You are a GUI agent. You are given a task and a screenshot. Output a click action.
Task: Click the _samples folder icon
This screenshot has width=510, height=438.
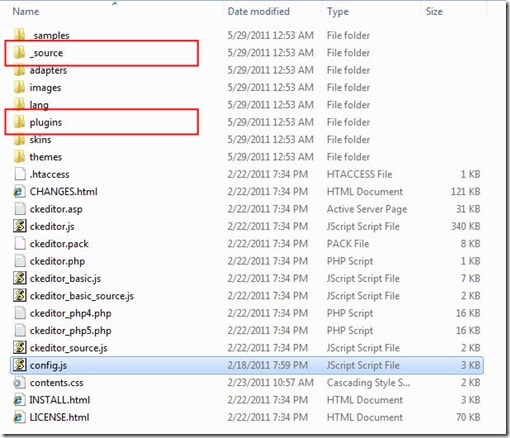click(x=19, y=35)
